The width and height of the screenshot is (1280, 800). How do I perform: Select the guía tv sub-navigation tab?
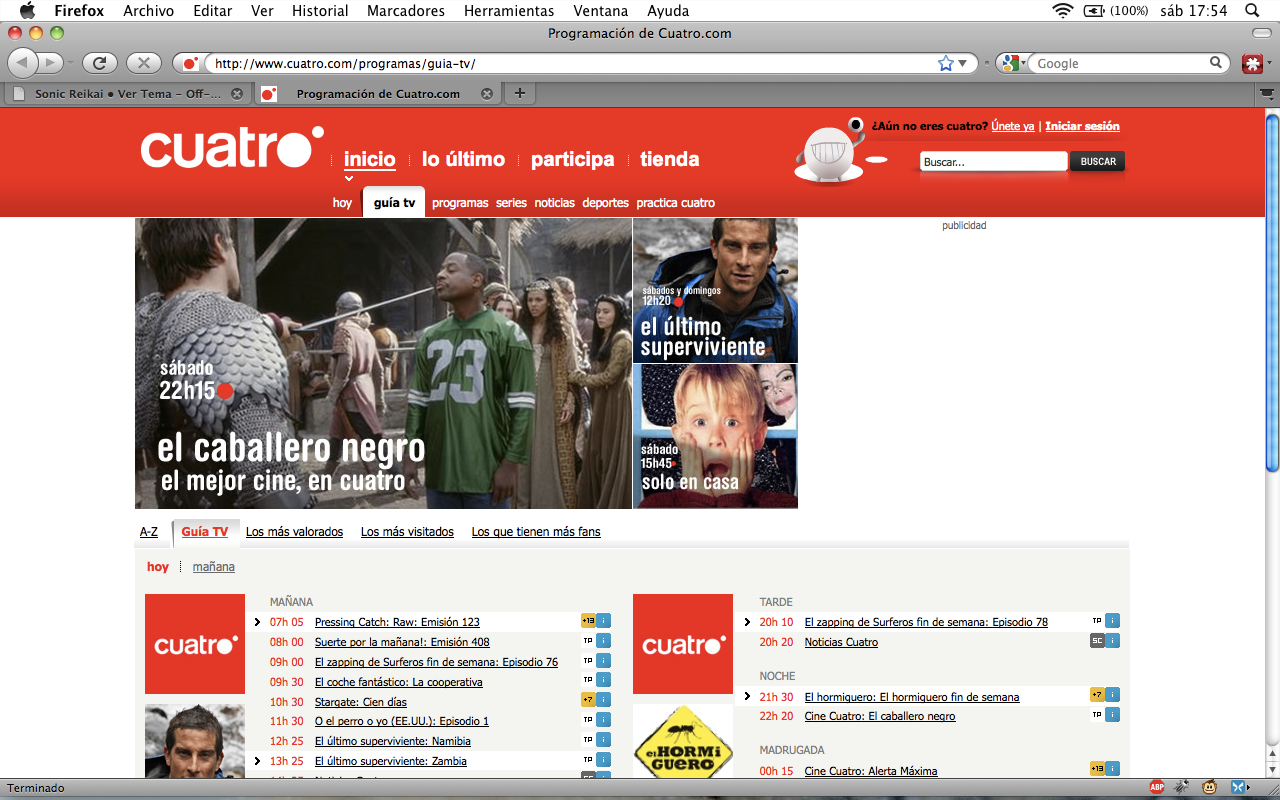point(394,202)
